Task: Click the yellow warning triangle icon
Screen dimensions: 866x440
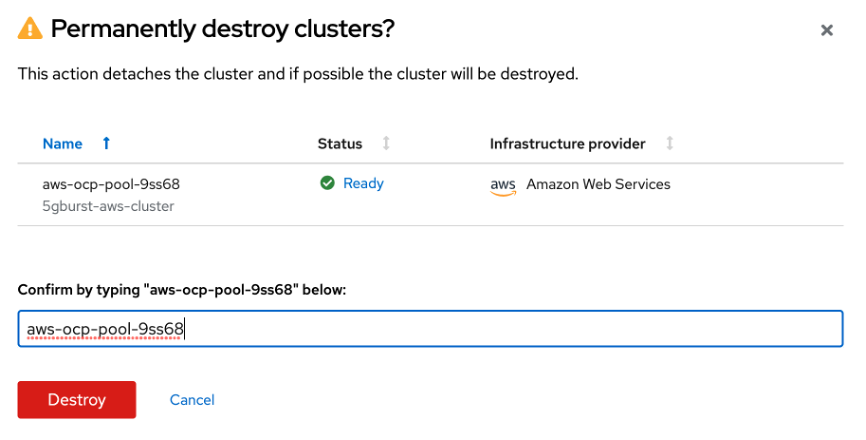Action: (30, 30)
